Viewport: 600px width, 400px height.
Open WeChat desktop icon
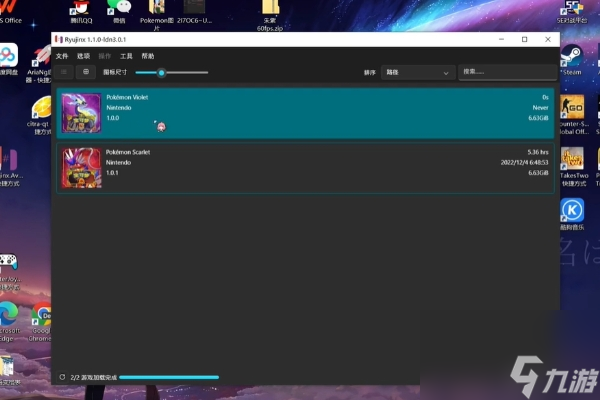click(x=119, y=12)
